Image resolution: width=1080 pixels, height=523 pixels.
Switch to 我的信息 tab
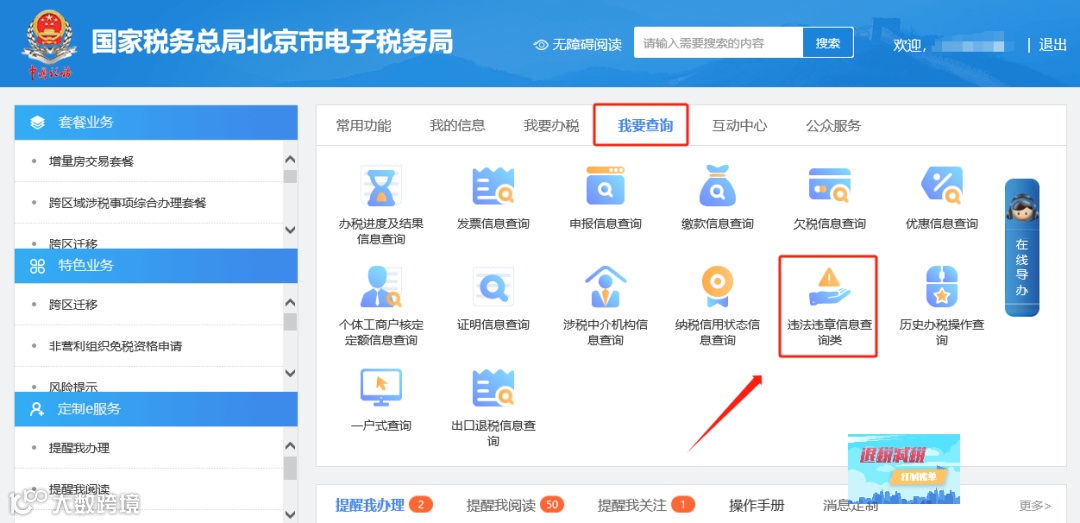(x=457, y=125)
